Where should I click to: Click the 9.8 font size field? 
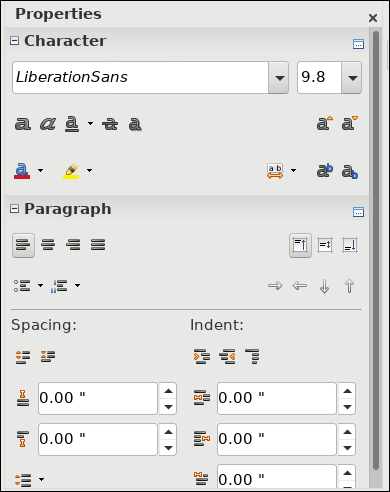(x=319, y=77)
